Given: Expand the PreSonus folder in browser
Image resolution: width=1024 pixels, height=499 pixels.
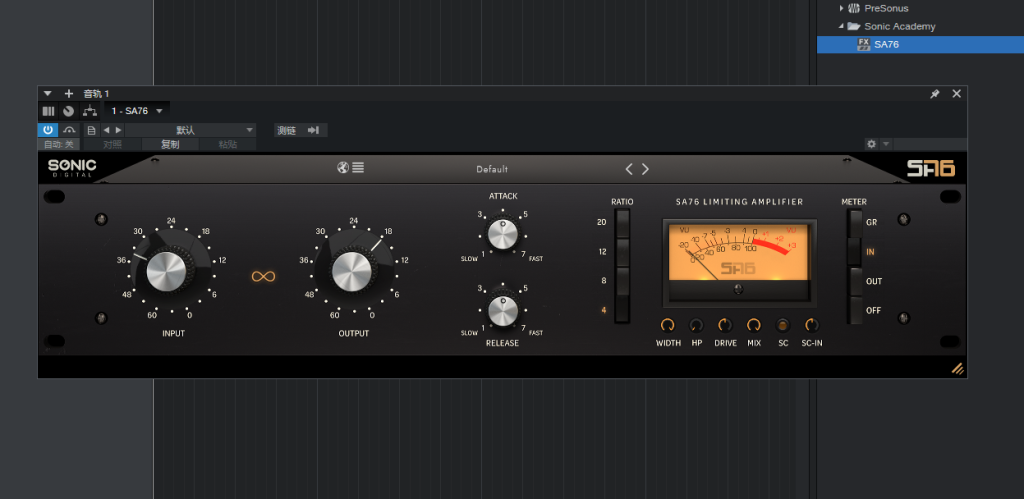Looking at the screenshot, I should pyautogui.click(x=841, y=8).
